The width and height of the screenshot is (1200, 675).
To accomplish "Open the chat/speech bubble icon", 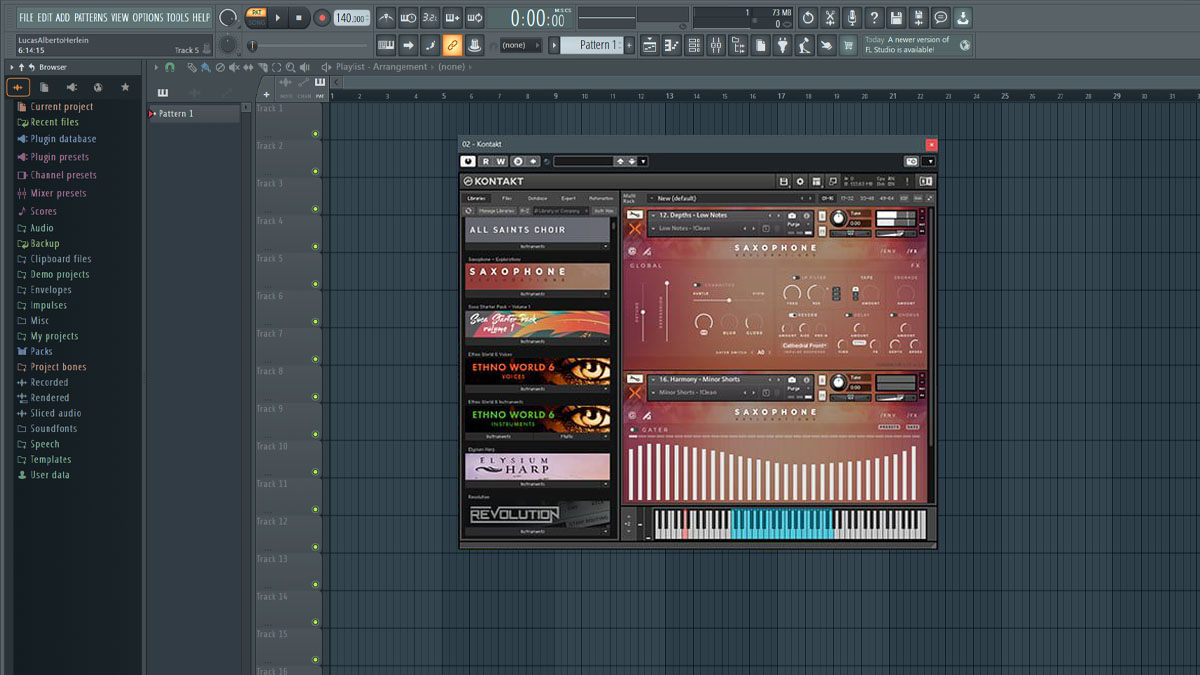I will pos(940,18).
